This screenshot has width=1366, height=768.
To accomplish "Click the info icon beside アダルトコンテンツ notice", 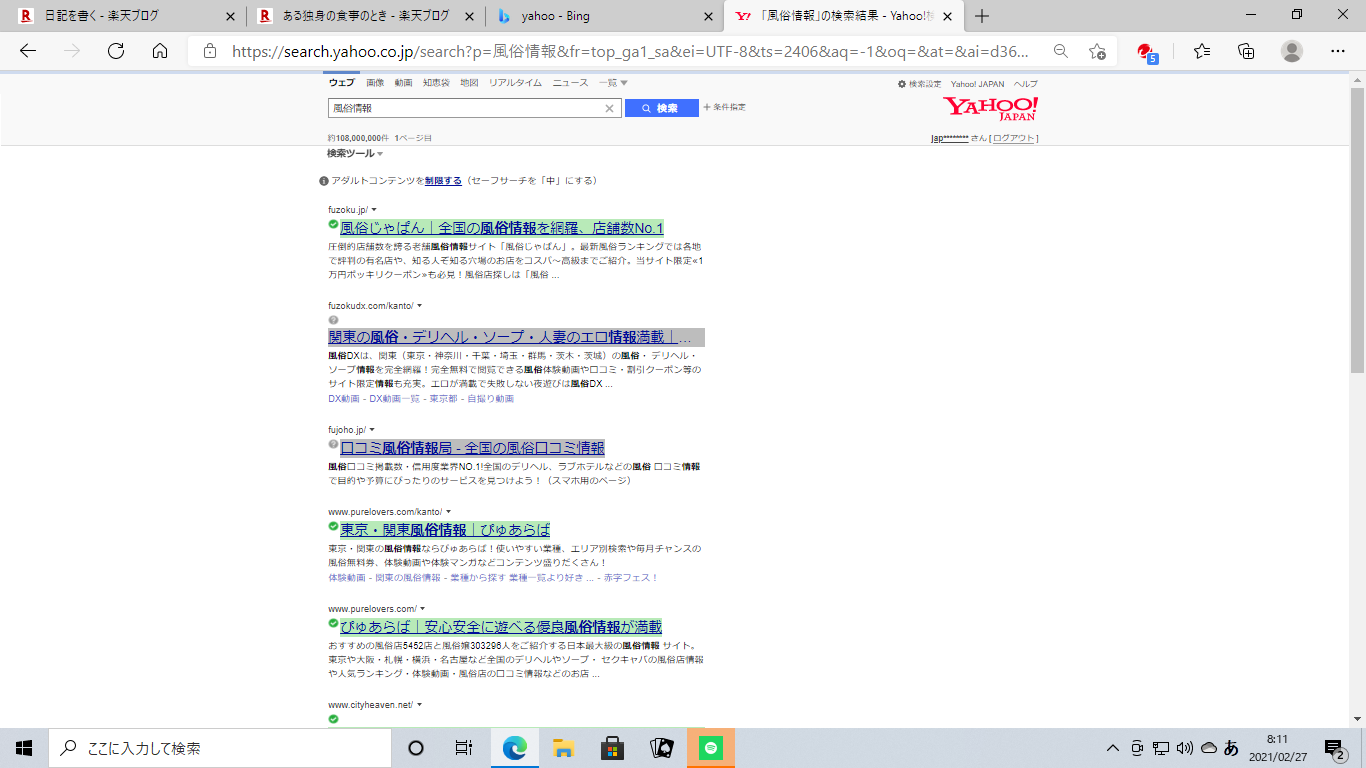I will (324, 181).
